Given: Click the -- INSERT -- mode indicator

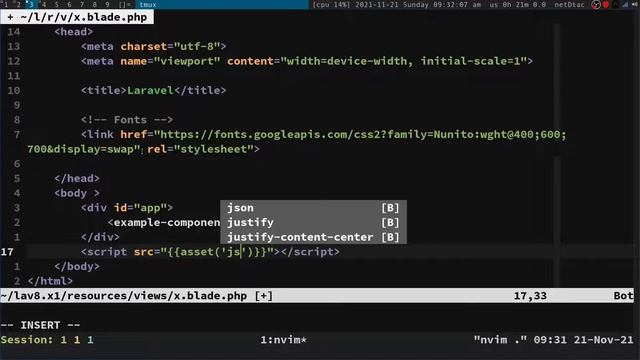Looking at the screenshot, I should (x=40, y=325).
